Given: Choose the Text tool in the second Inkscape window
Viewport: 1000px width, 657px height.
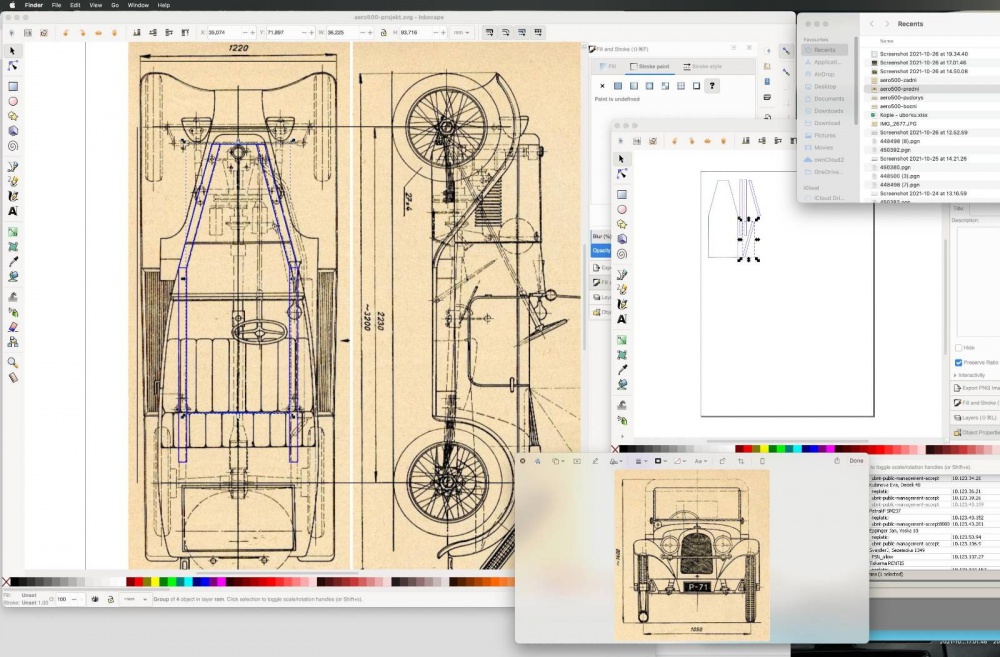Looking at the screenshot, I should coord(622,319).
